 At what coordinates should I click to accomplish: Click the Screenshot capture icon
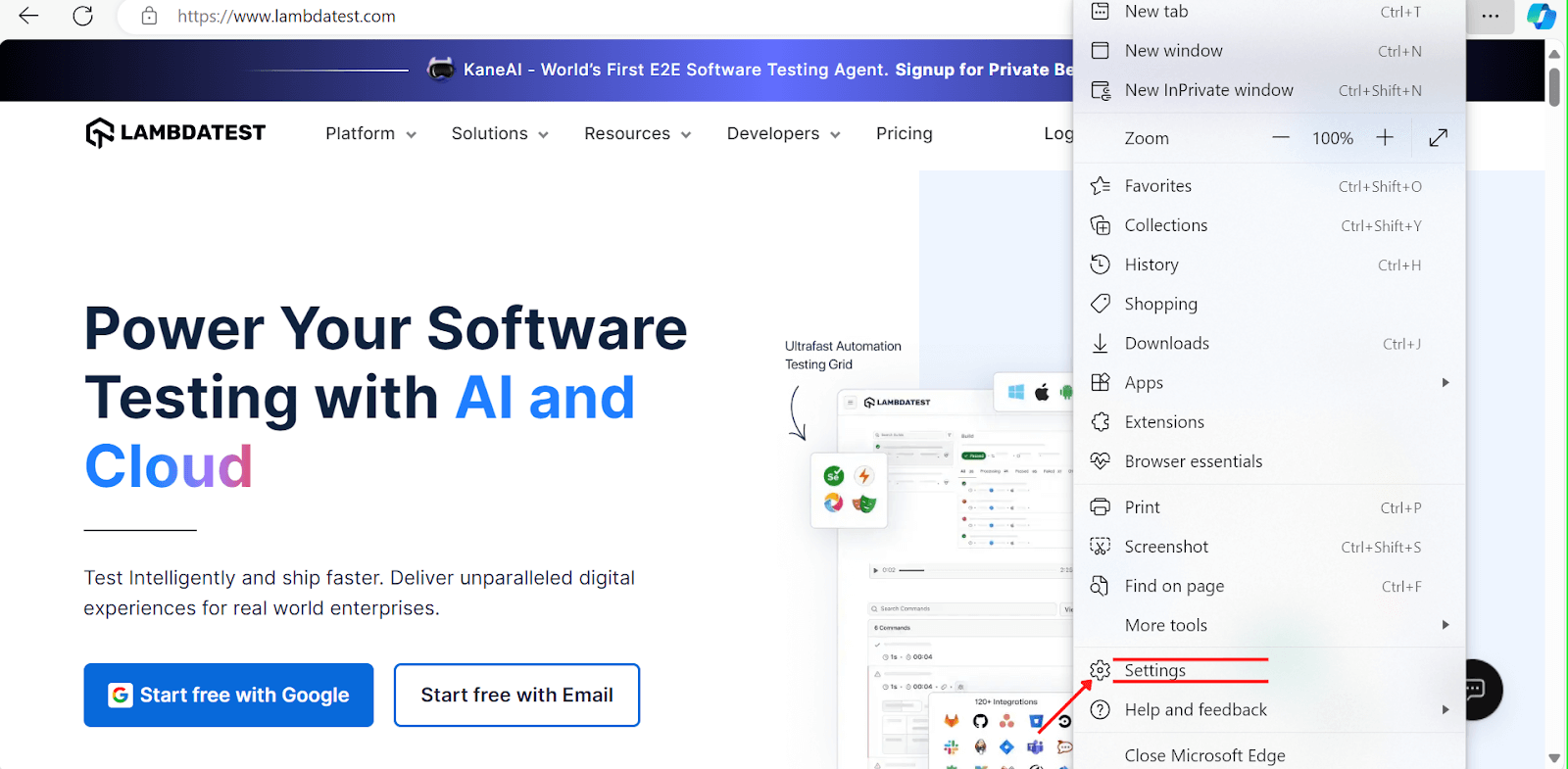[x=1101, y=547]
